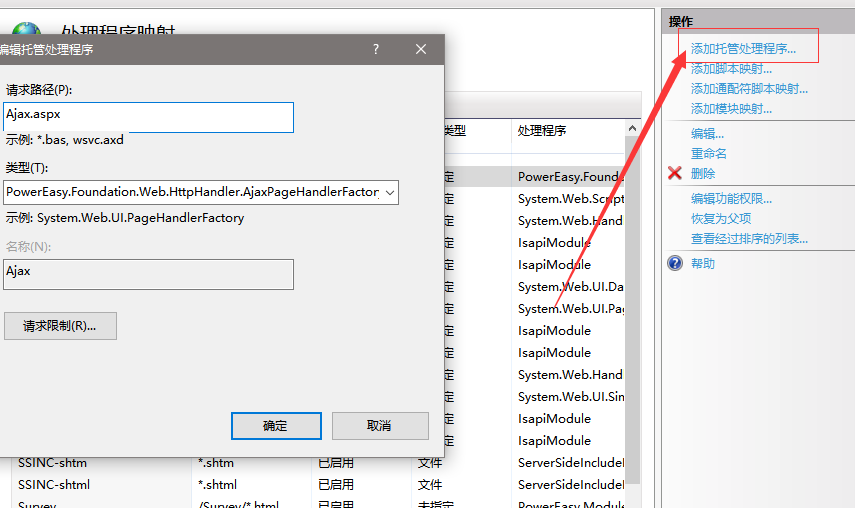Screen dimensions: 855x508
Task: Click the 编辑 action link
Action: point(707,134)
